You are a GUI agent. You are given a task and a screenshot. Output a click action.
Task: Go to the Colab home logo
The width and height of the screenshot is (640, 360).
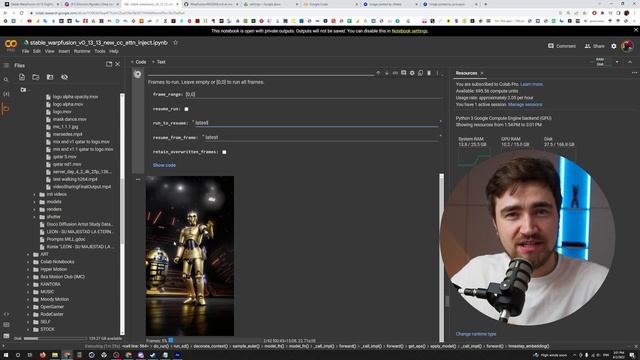[x=11, y=44]
